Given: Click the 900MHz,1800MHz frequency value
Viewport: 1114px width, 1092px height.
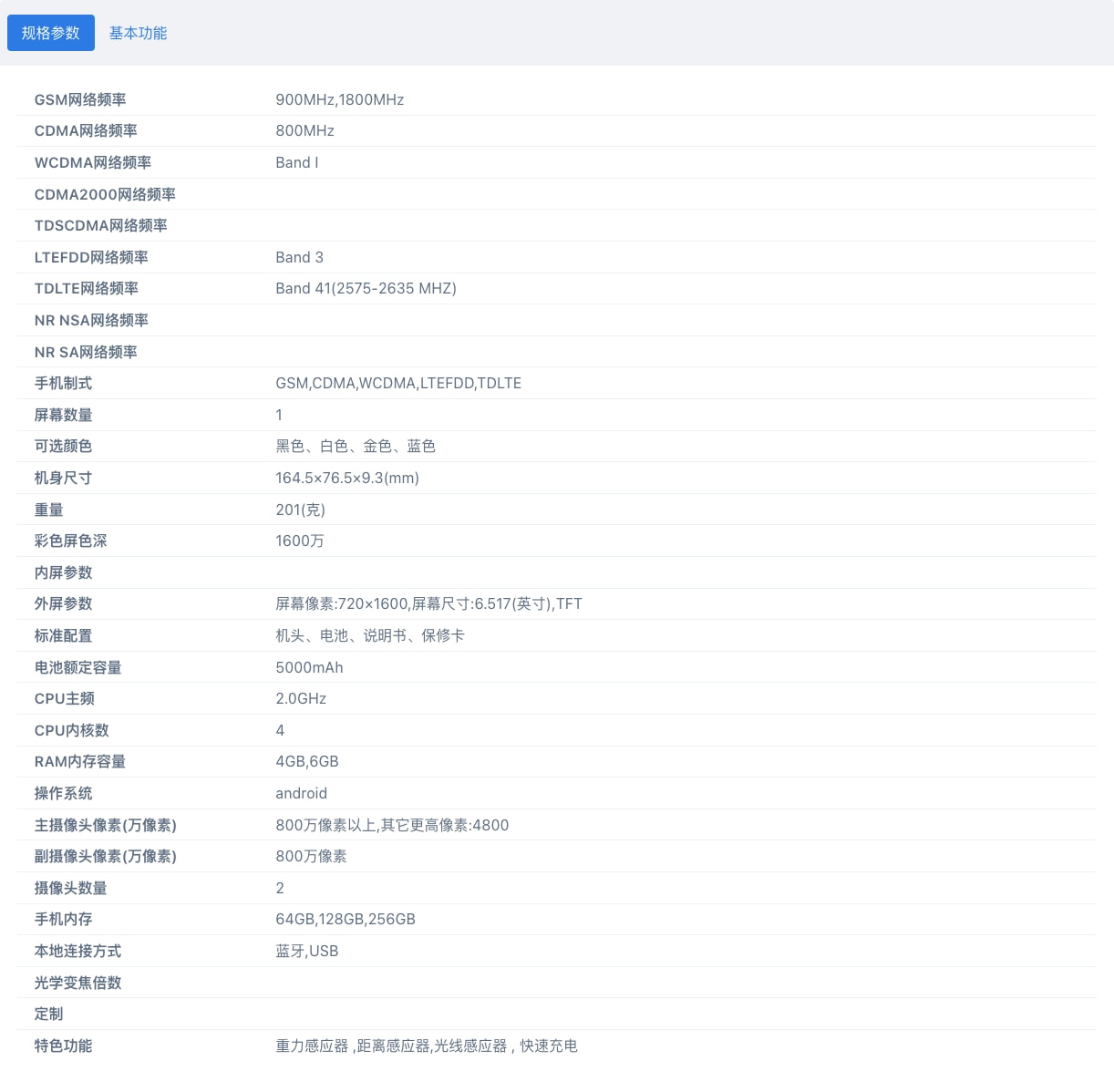Looking at the screenshot, I should click(340, 99).
